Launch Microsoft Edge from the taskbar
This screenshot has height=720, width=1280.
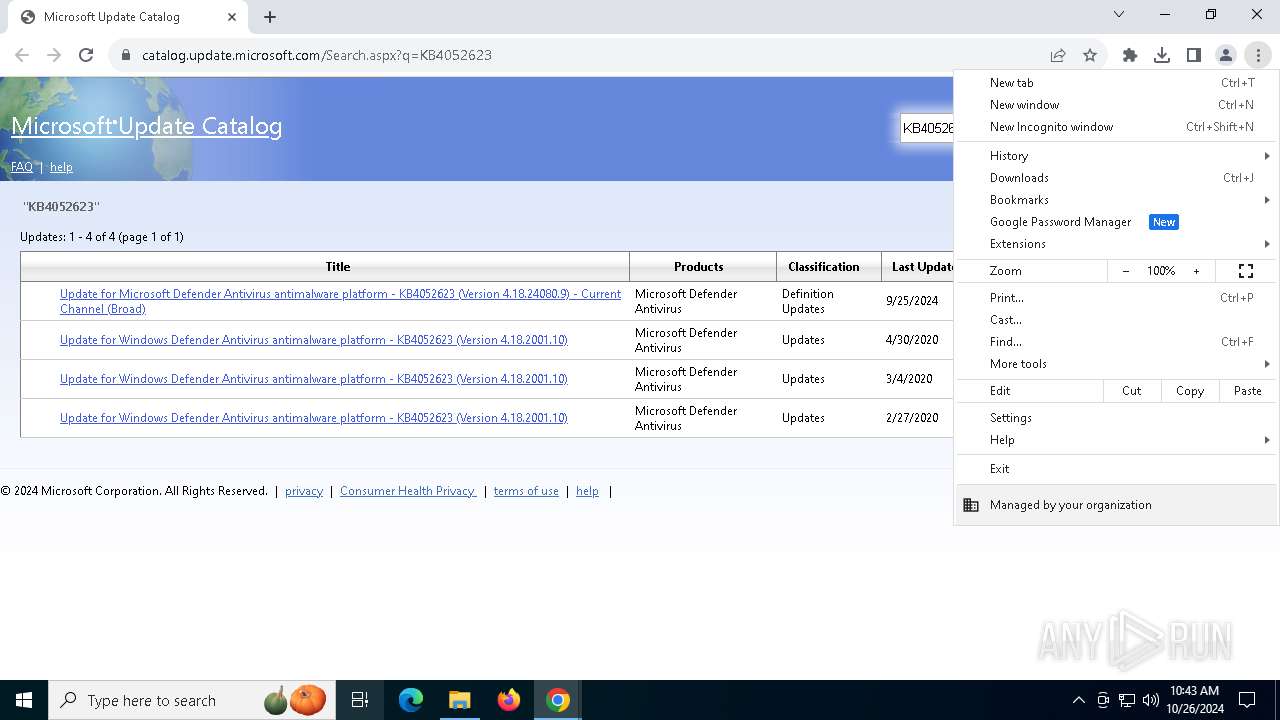(x=411, y=700)
